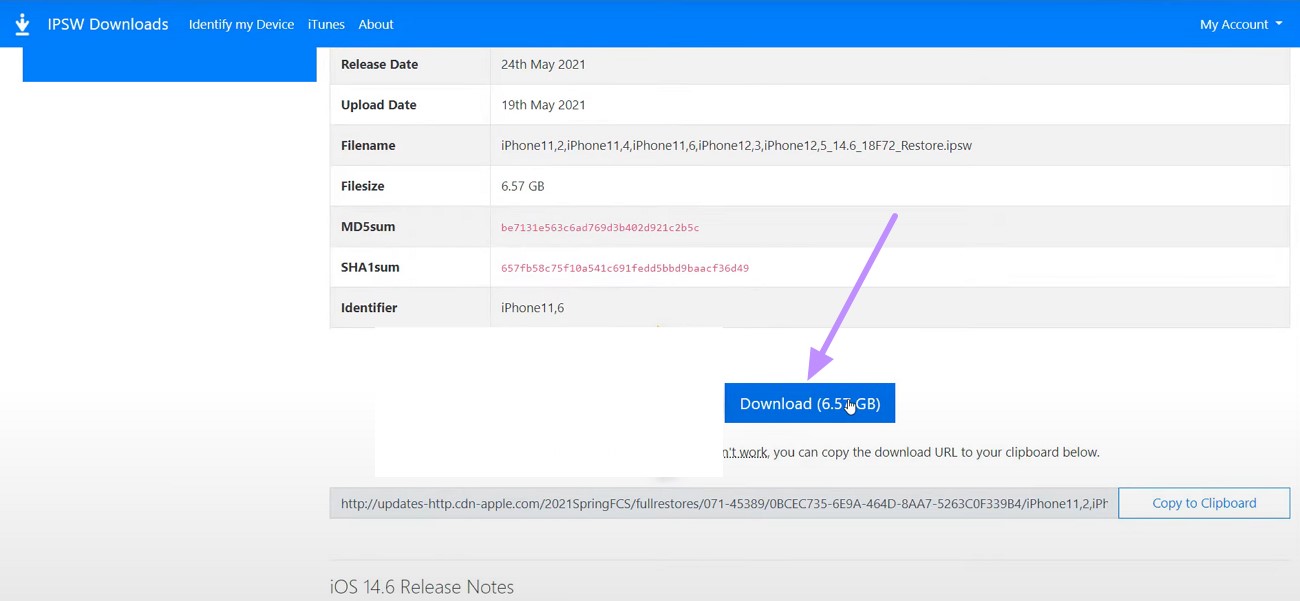Click the SHA1sum row label

point(370,267)
